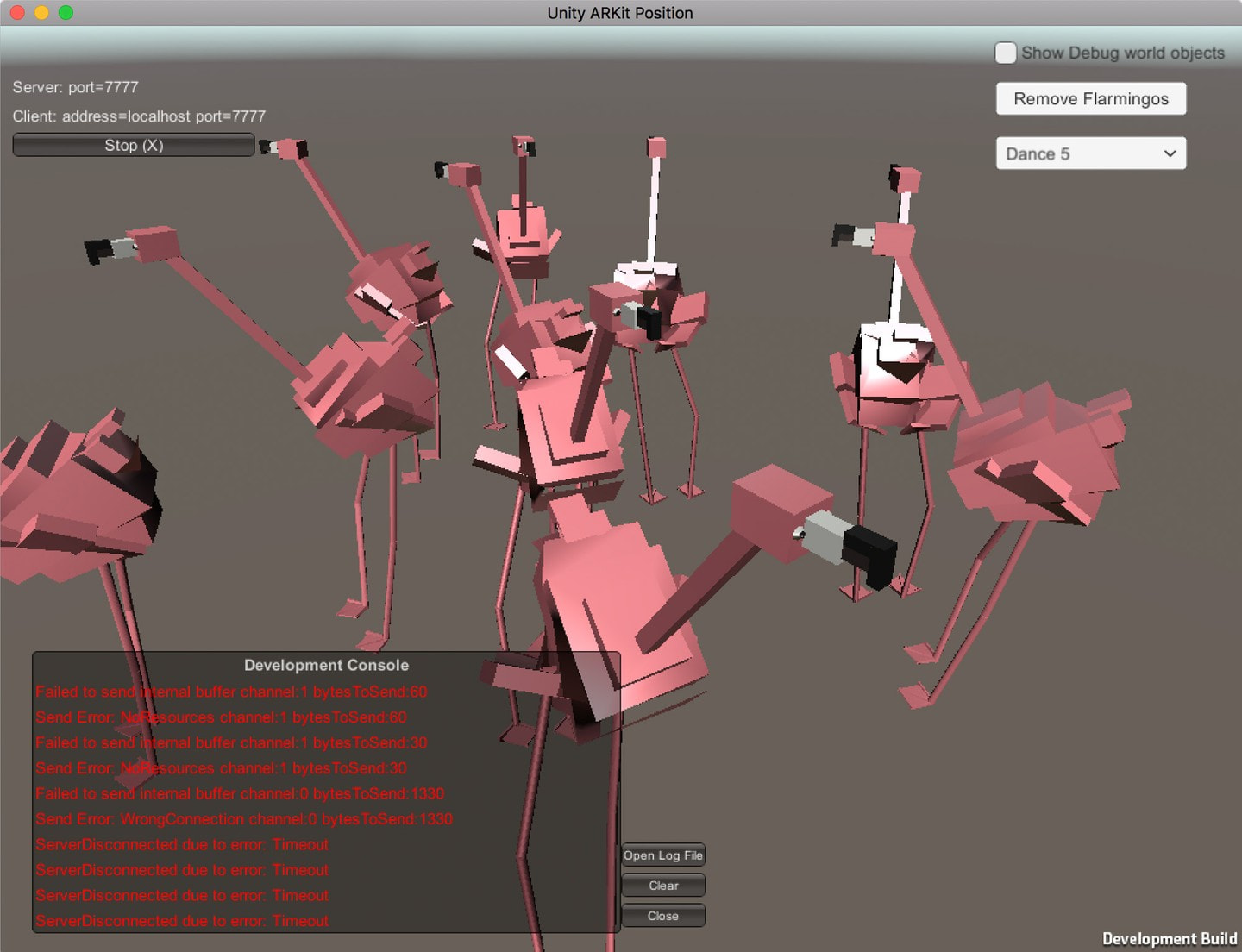The width and height of the screenshot is (1242, 952).
Task: Click the dropdown chevron arrow beside Dance 5
Action: click(1170, 153)
